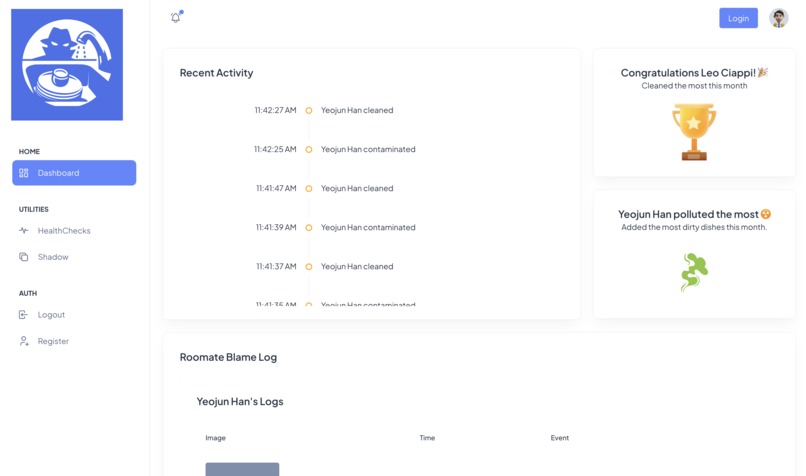Click the Dashboard grid icon
Image resolution: width=806 pixels, height=476 pixels.
coord(24,173)
